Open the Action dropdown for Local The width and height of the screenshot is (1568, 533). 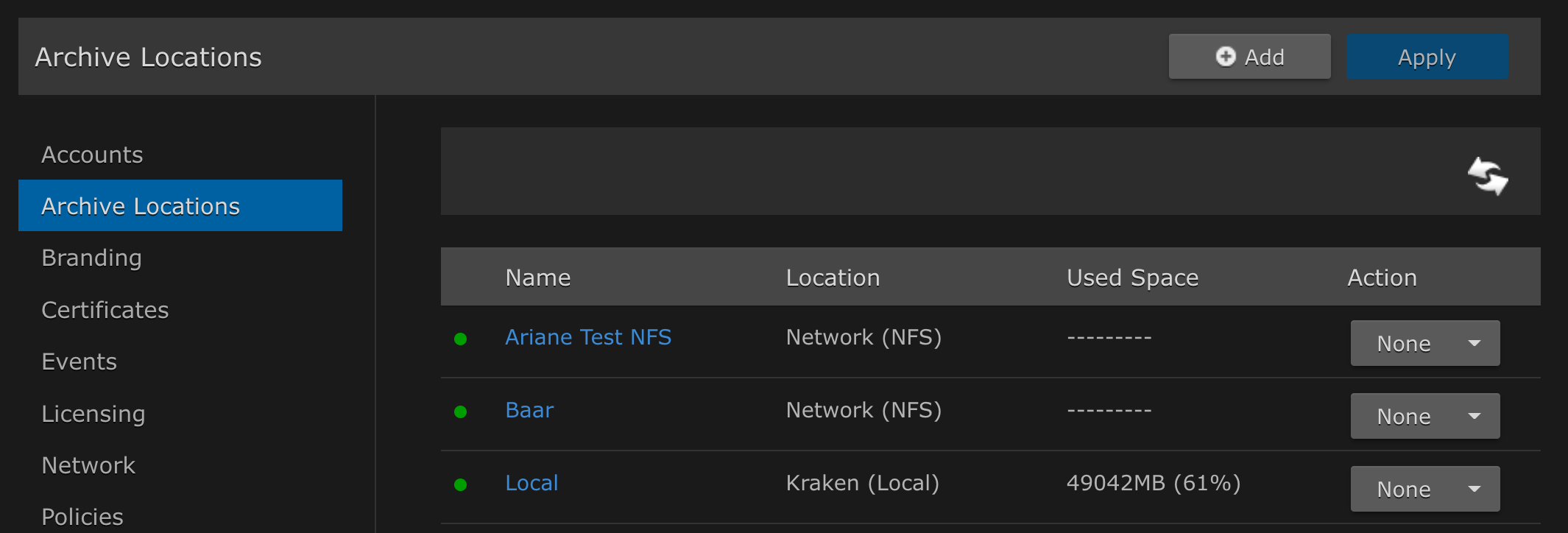(1424, 489)
